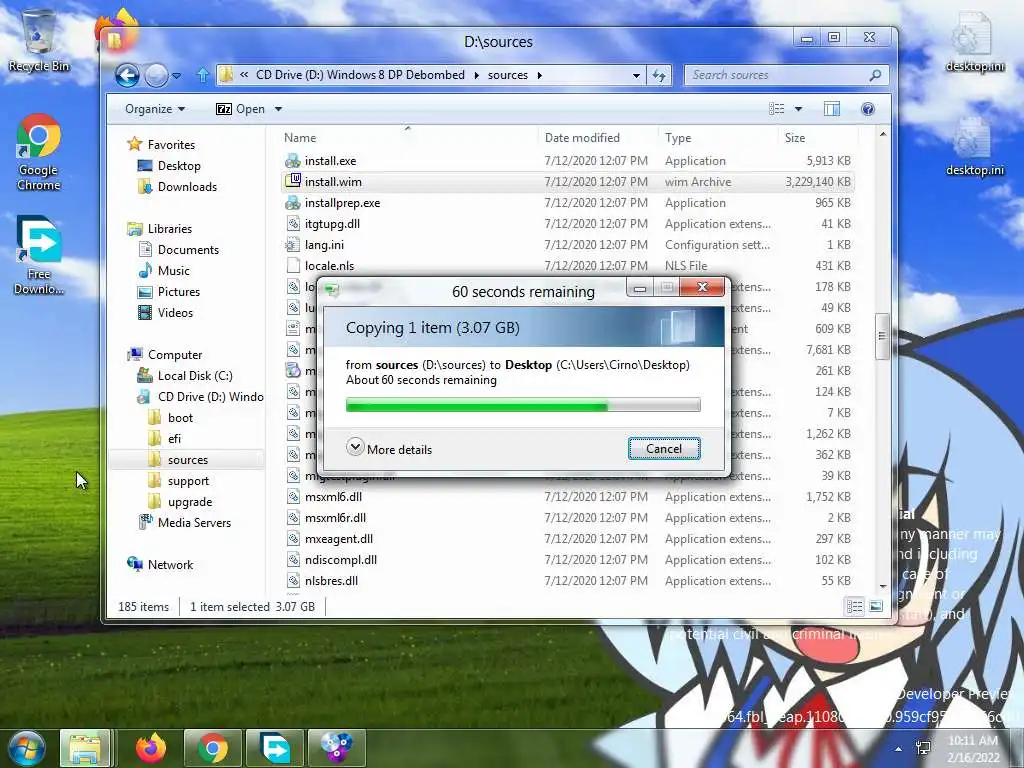Select the msxml6r.dll file
The image size is (1024, 768).
click(x=568, y=517)
